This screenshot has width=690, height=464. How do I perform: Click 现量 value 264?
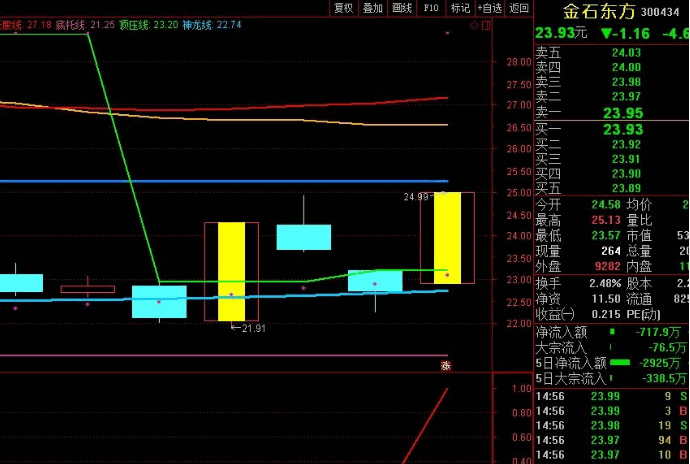tap(611, 251)
